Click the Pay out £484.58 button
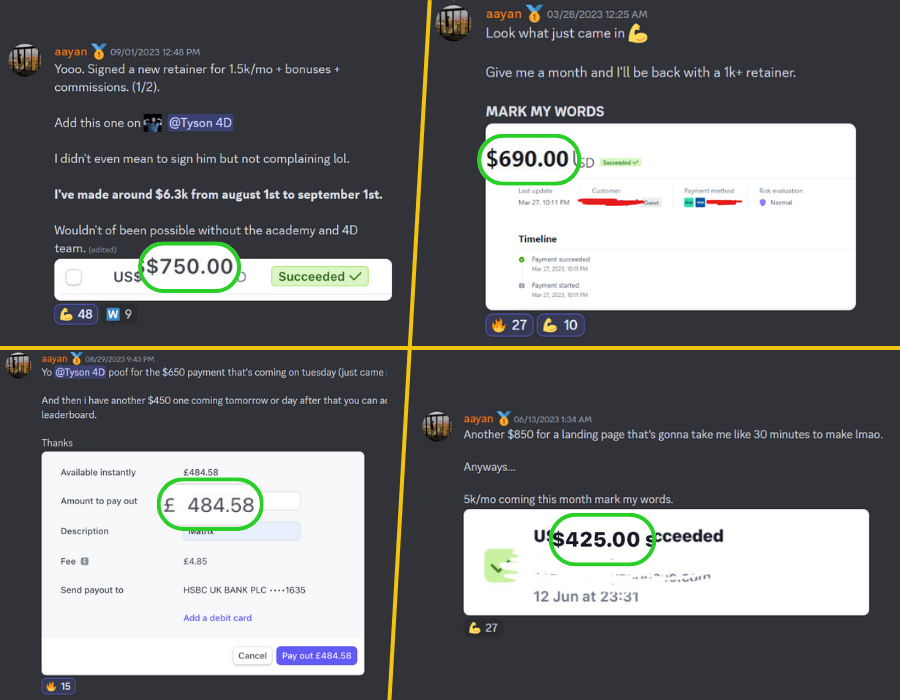 [316, 655]
